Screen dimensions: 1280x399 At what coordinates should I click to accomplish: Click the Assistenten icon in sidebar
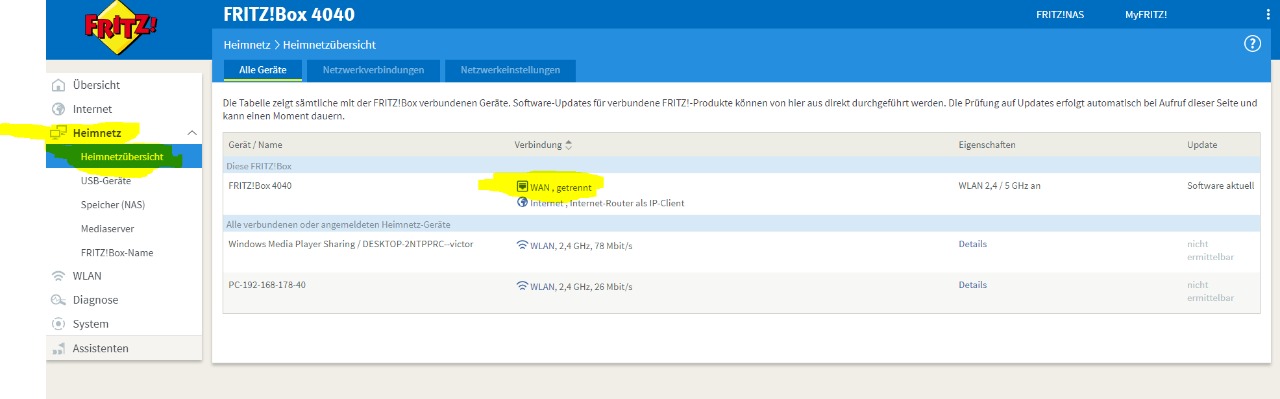click(58, 348)
